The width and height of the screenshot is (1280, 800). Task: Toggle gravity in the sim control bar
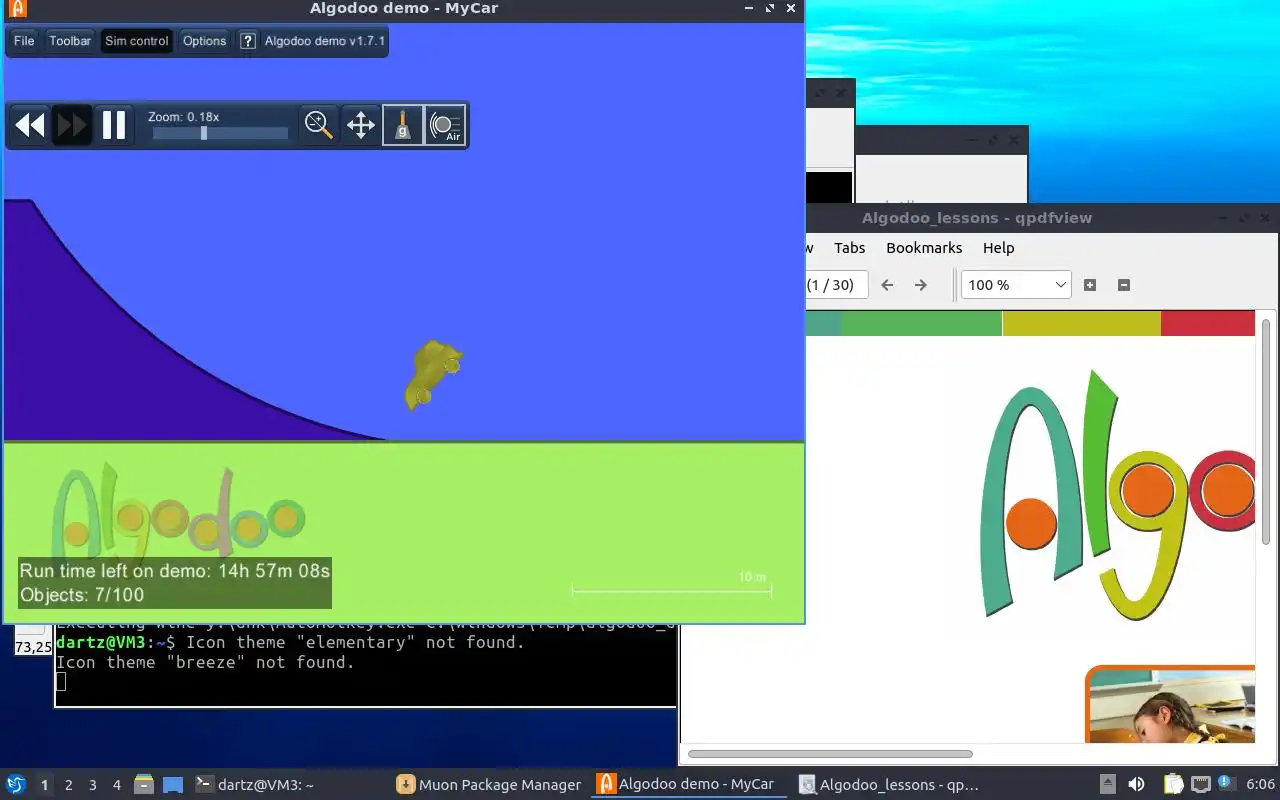[403, 125]
